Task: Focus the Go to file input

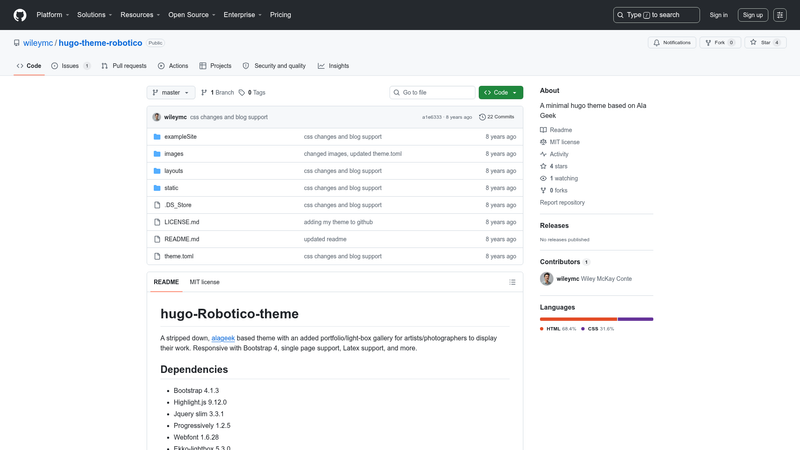Action: 432,92
